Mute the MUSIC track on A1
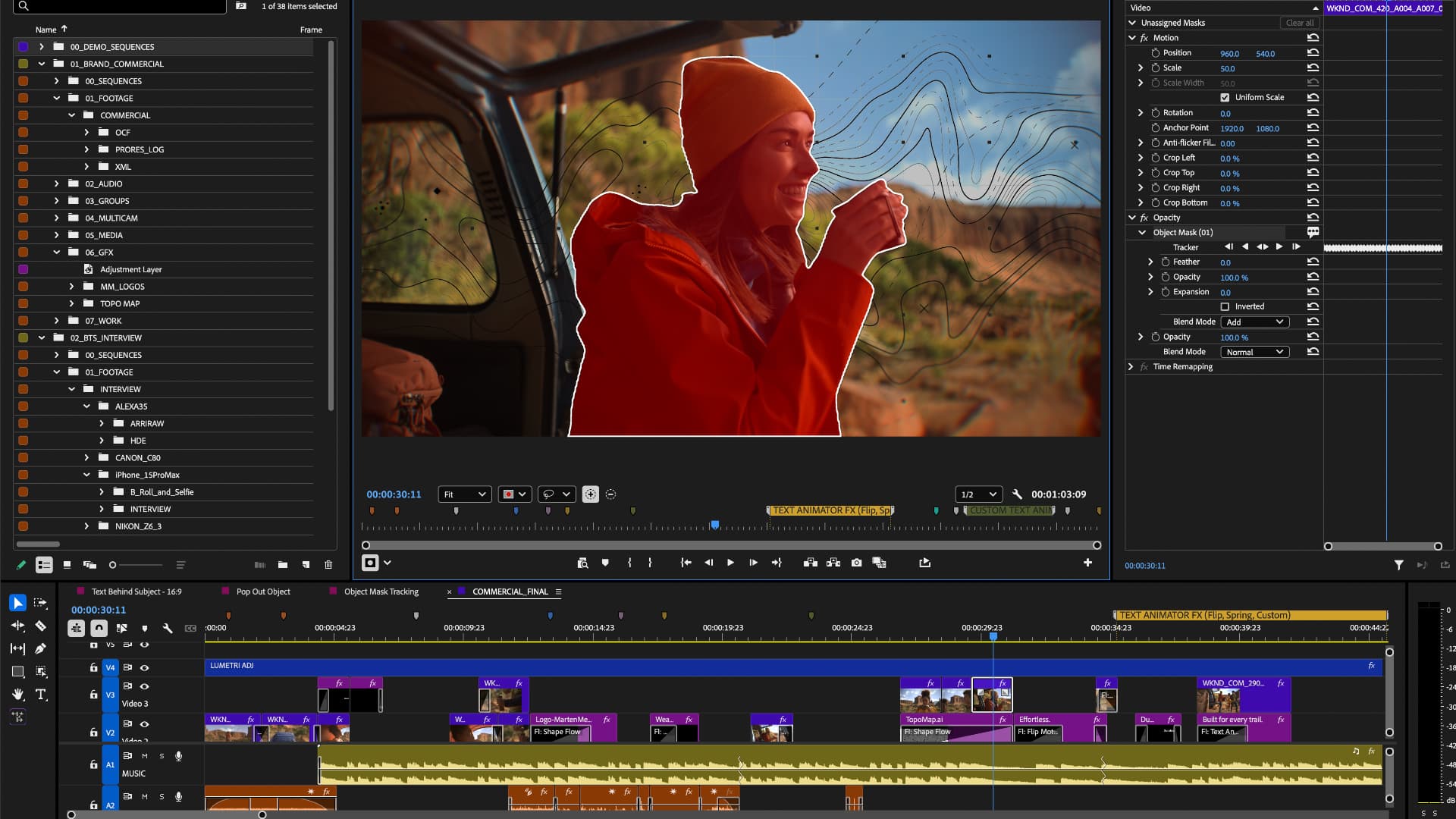 pos(144,756)
